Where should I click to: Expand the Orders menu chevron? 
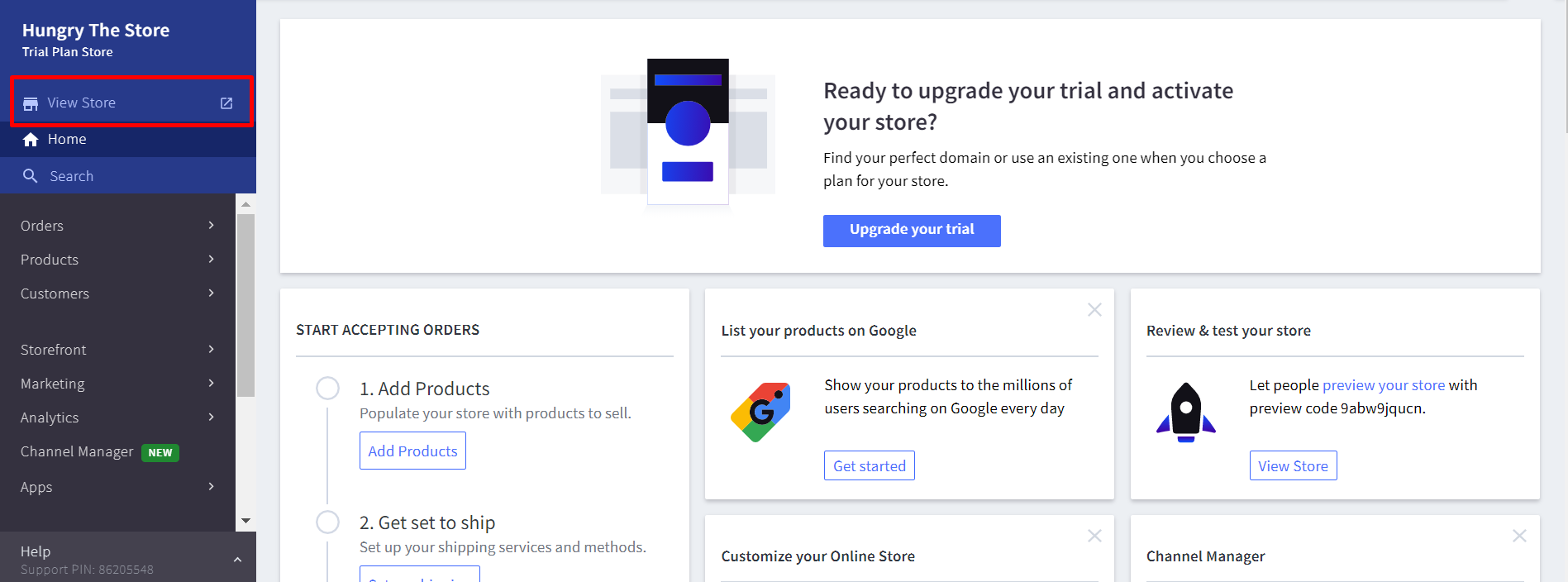[x=212, y=226]
